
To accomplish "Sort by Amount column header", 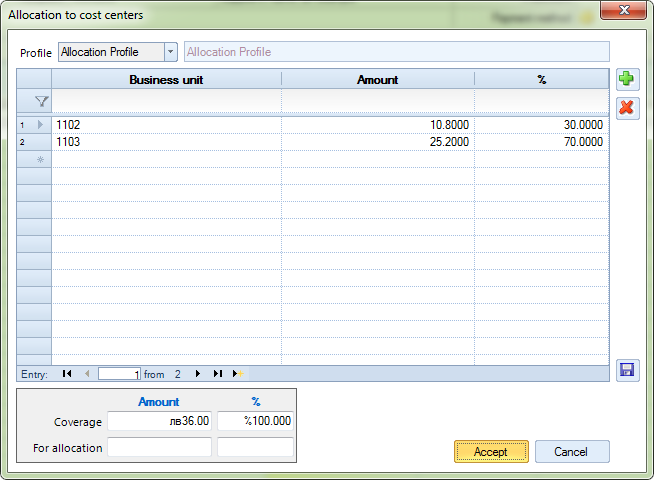I will 378,80.
